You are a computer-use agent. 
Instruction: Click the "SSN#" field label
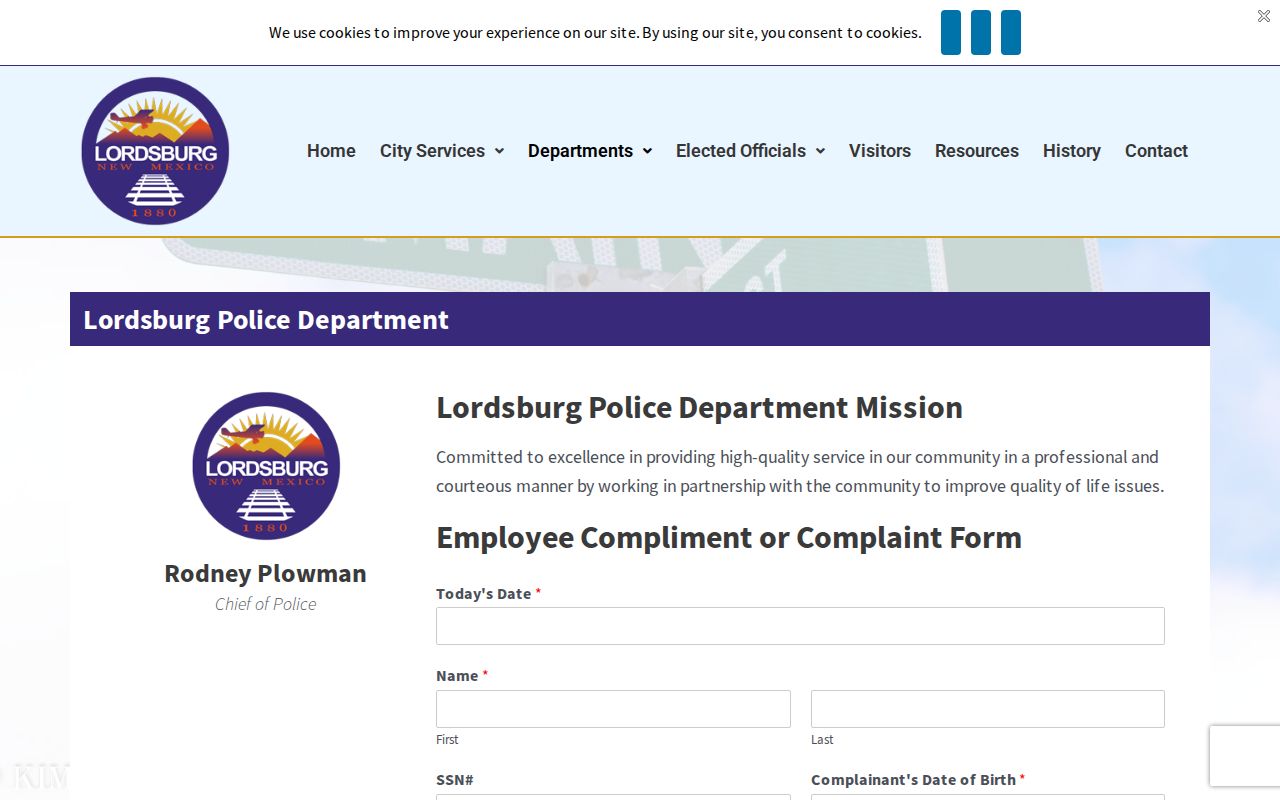(455, 780)
